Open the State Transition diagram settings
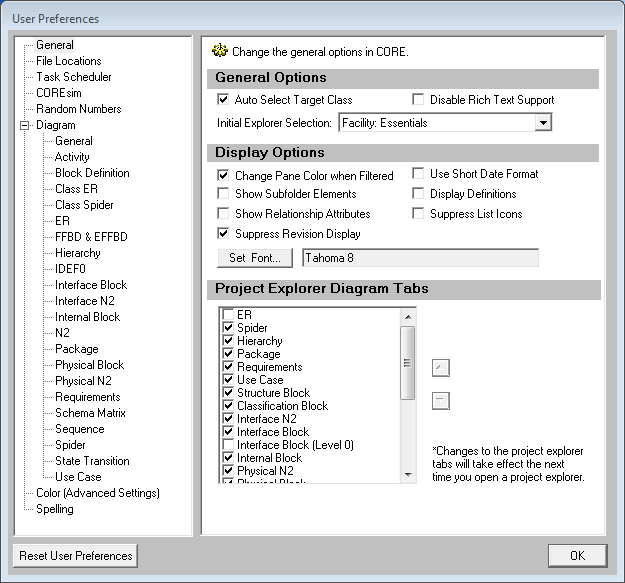The image size is (625, 583). pos(92,461)
